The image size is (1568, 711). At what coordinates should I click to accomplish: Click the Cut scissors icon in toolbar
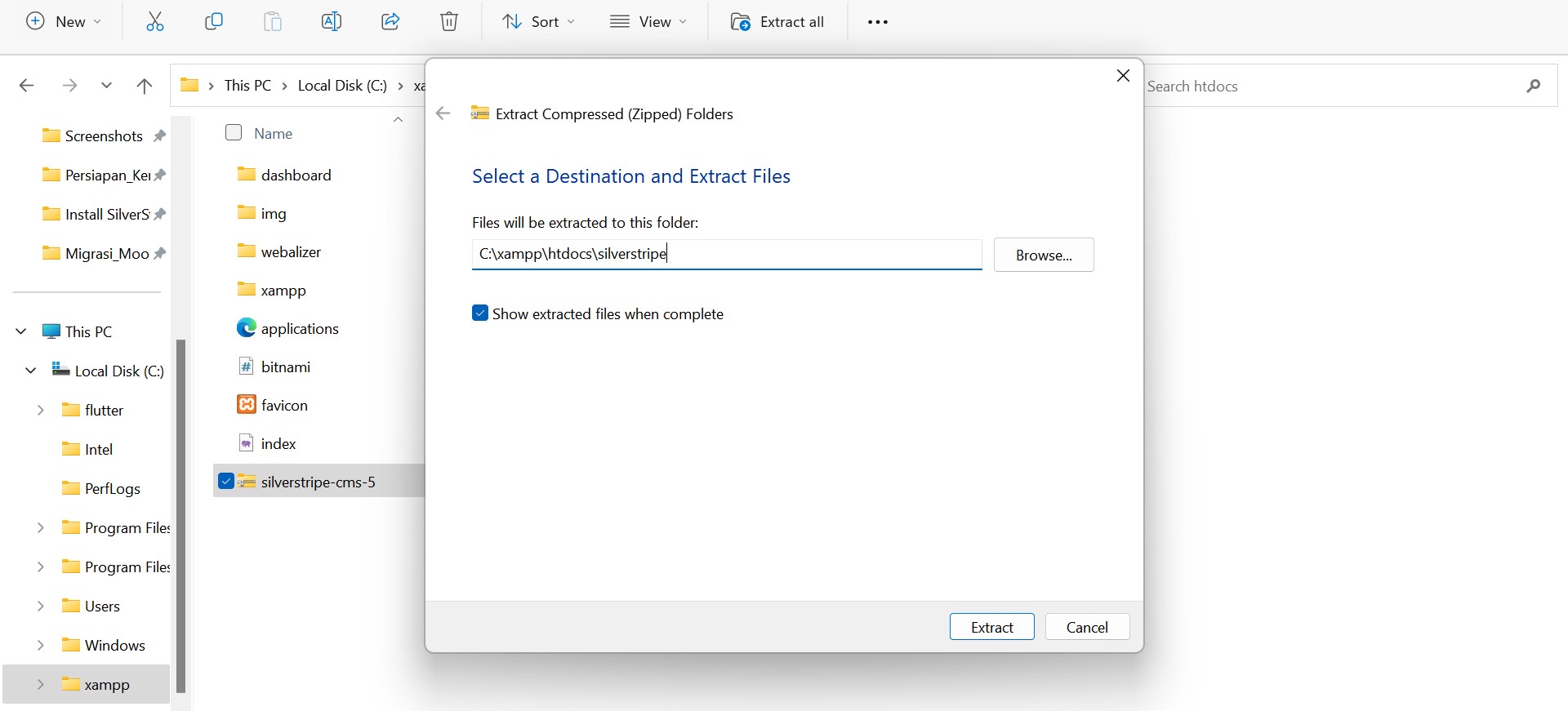(155, 22)
